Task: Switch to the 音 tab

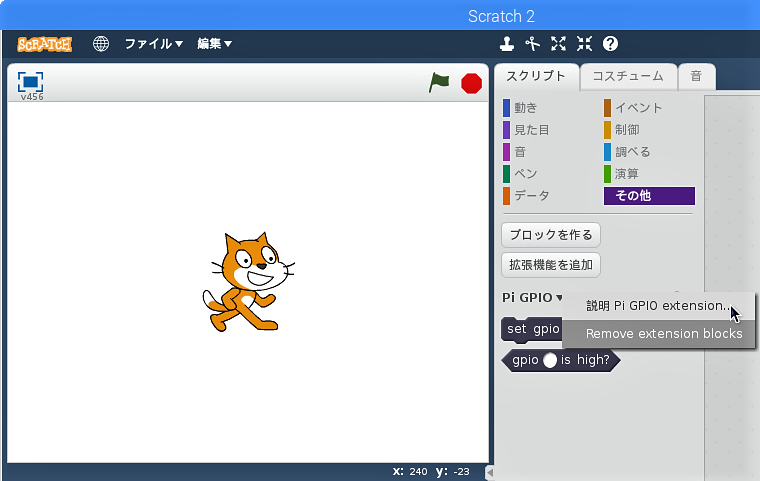Action: (x=697, y=76)
